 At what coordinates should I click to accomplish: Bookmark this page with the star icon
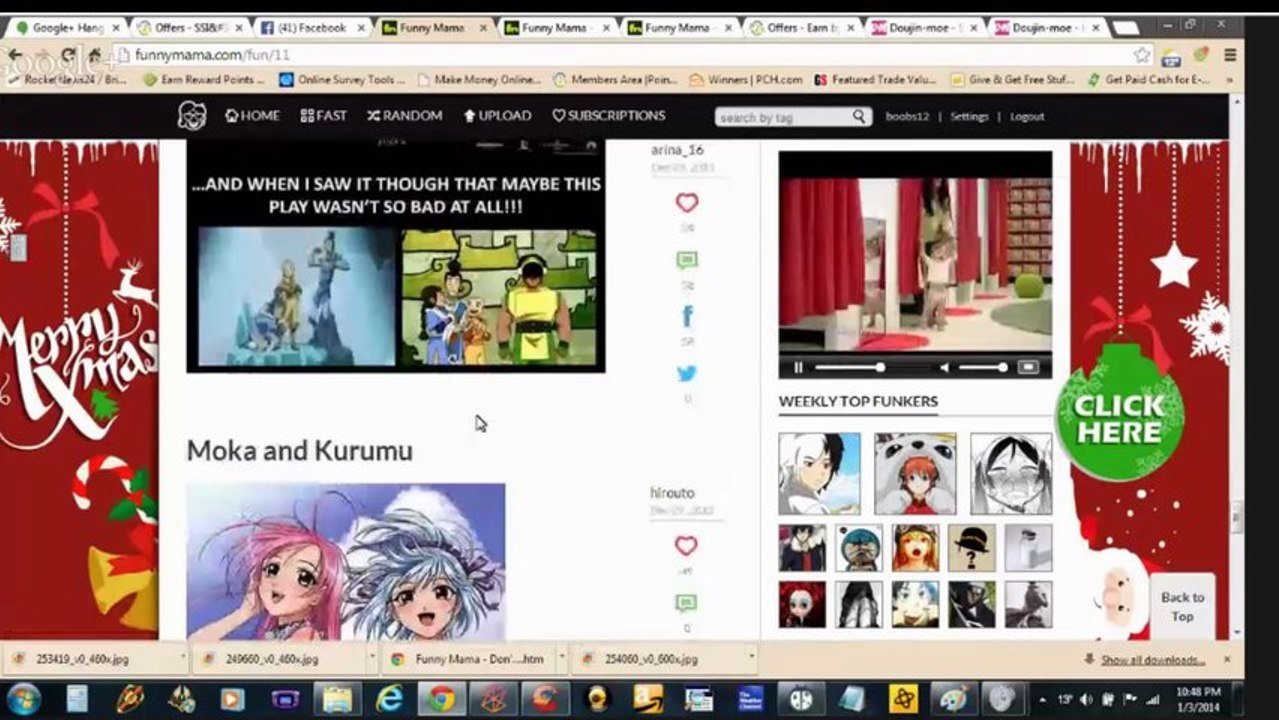(x=1142, y=55)
